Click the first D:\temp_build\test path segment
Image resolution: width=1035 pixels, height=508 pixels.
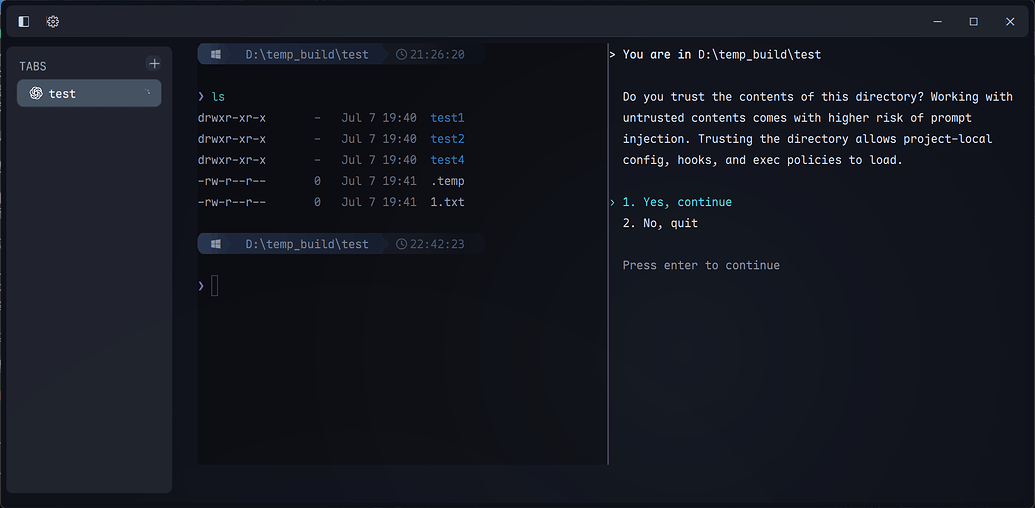[x=307, y=54]
